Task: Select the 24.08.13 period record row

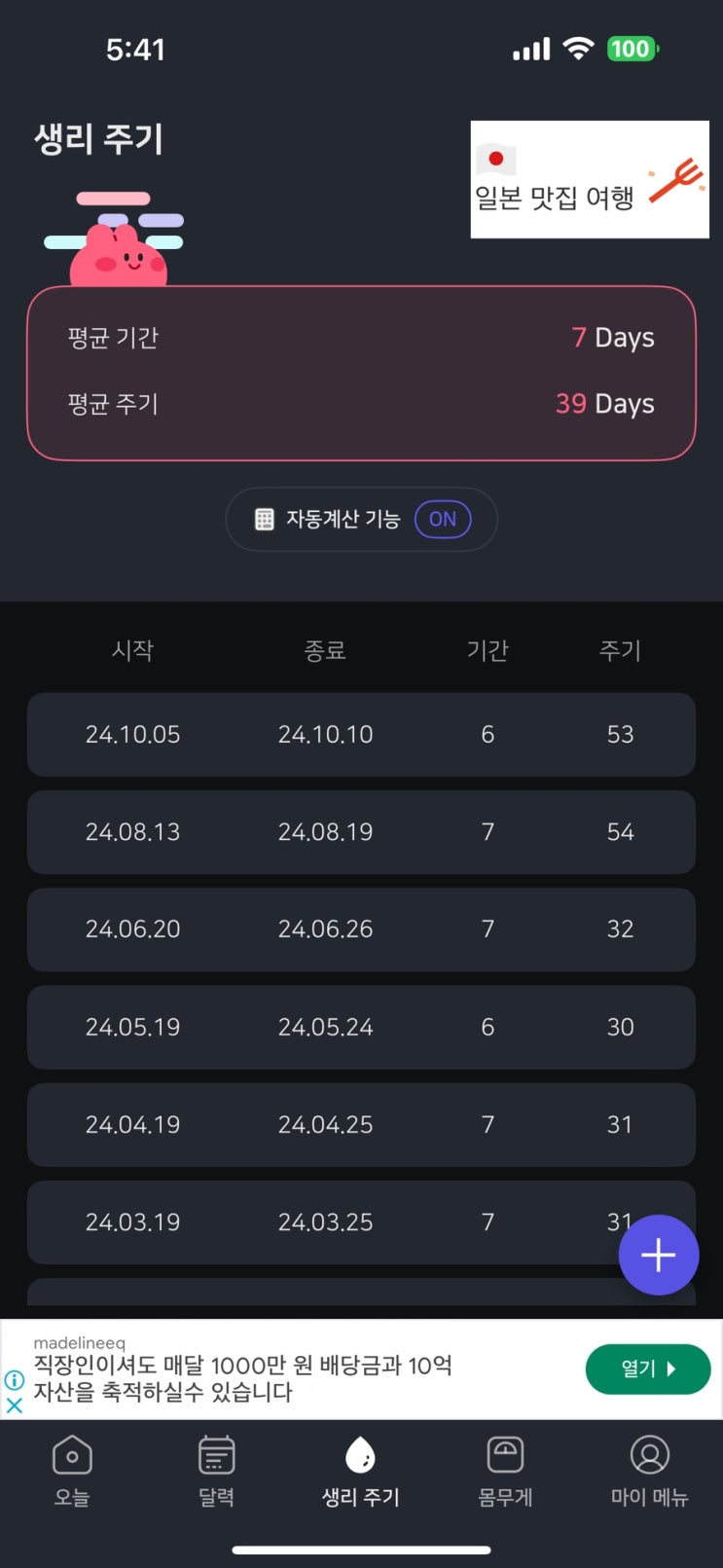Action: coord(361,832)
